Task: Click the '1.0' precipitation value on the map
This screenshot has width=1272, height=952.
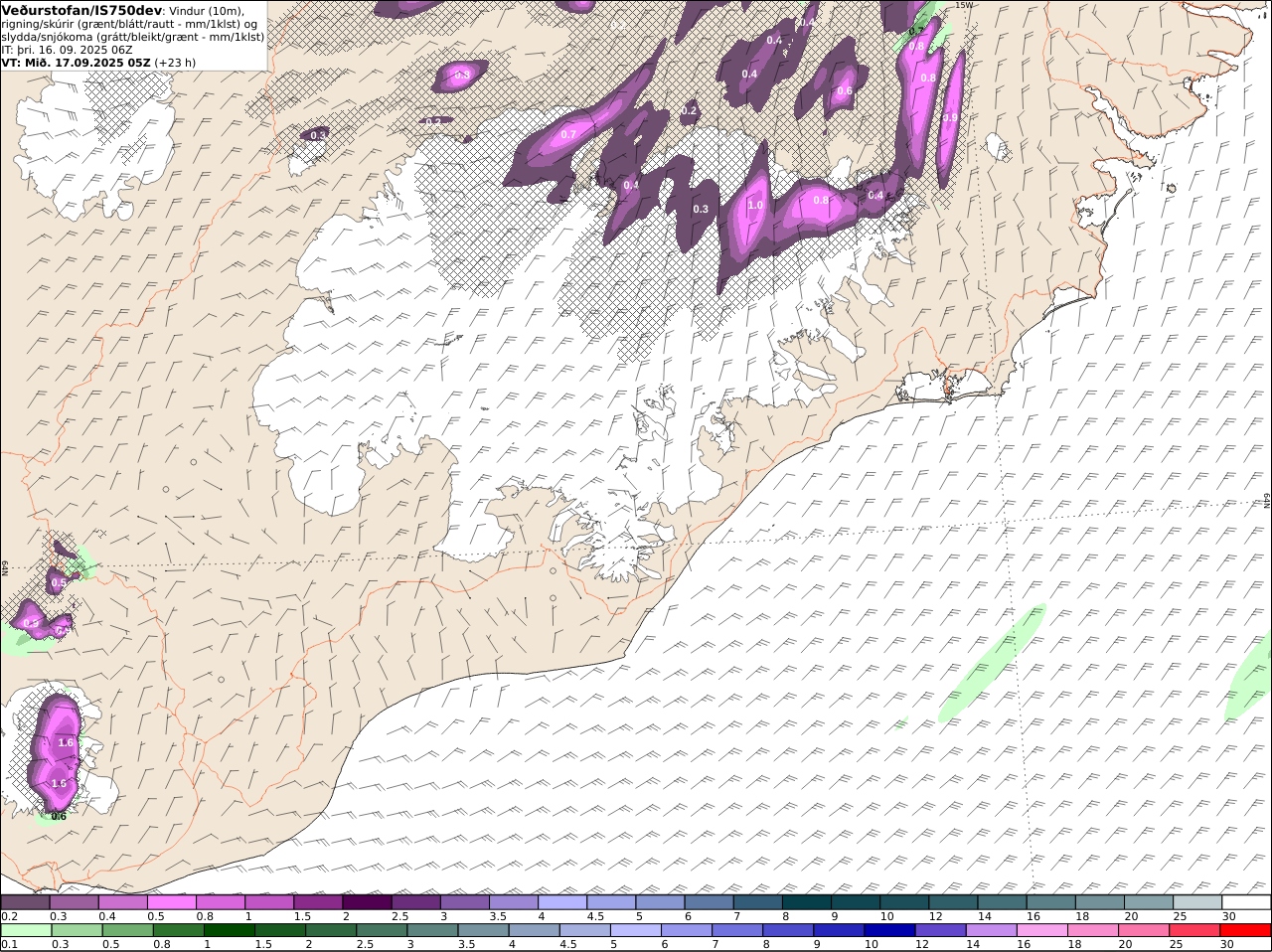Action: point(755,206)
